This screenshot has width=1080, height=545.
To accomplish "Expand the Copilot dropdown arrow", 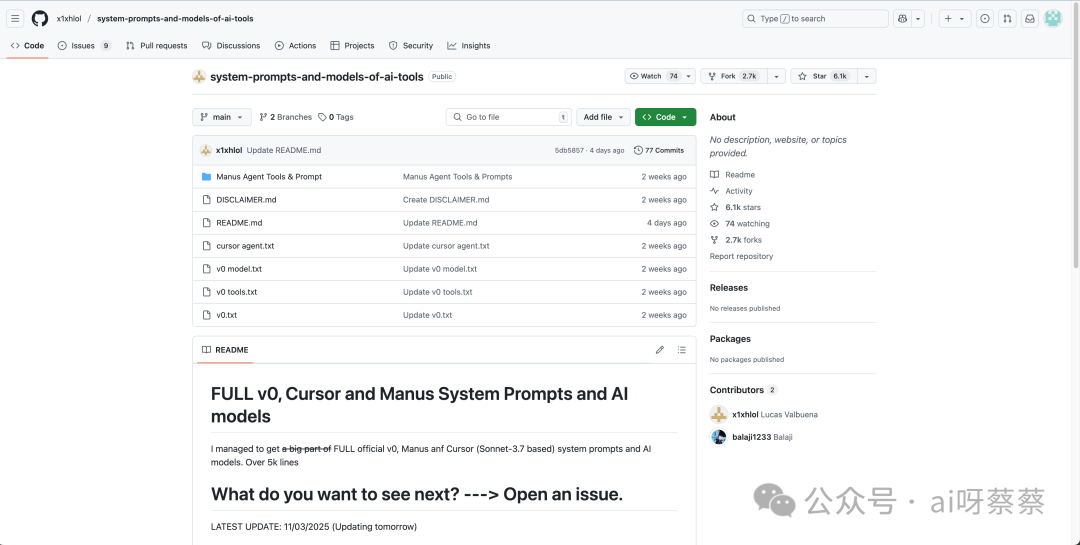I will [x=918, y=19].
